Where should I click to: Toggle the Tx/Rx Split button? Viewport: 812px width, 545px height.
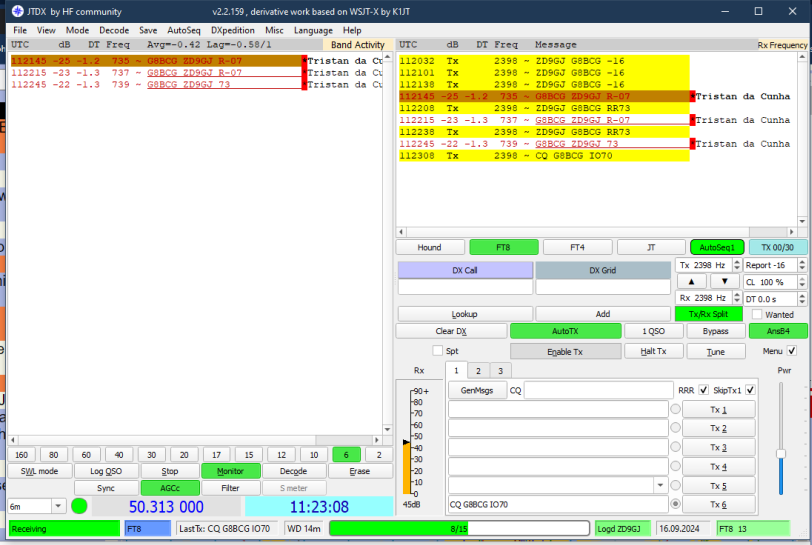pos(708,314)
